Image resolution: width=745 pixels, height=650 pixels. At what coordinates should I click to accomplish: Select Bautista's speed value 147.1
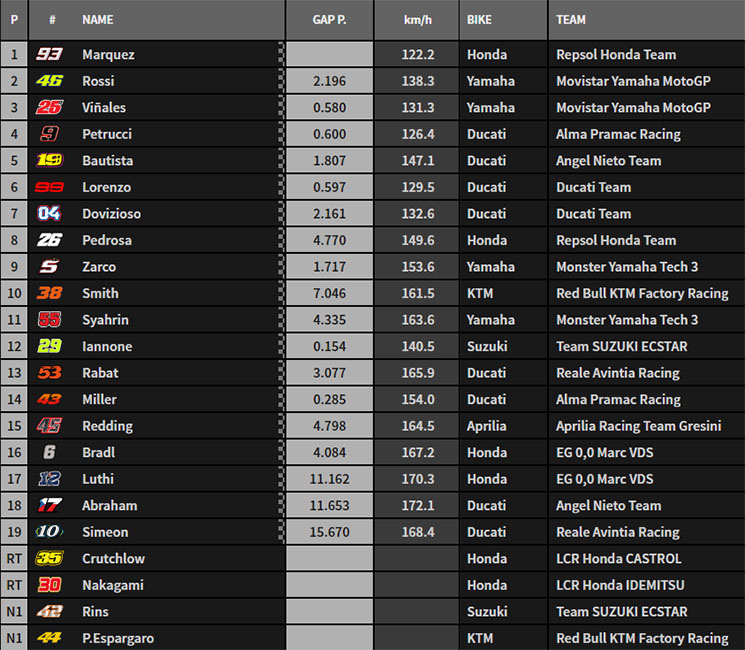[418, 161]
